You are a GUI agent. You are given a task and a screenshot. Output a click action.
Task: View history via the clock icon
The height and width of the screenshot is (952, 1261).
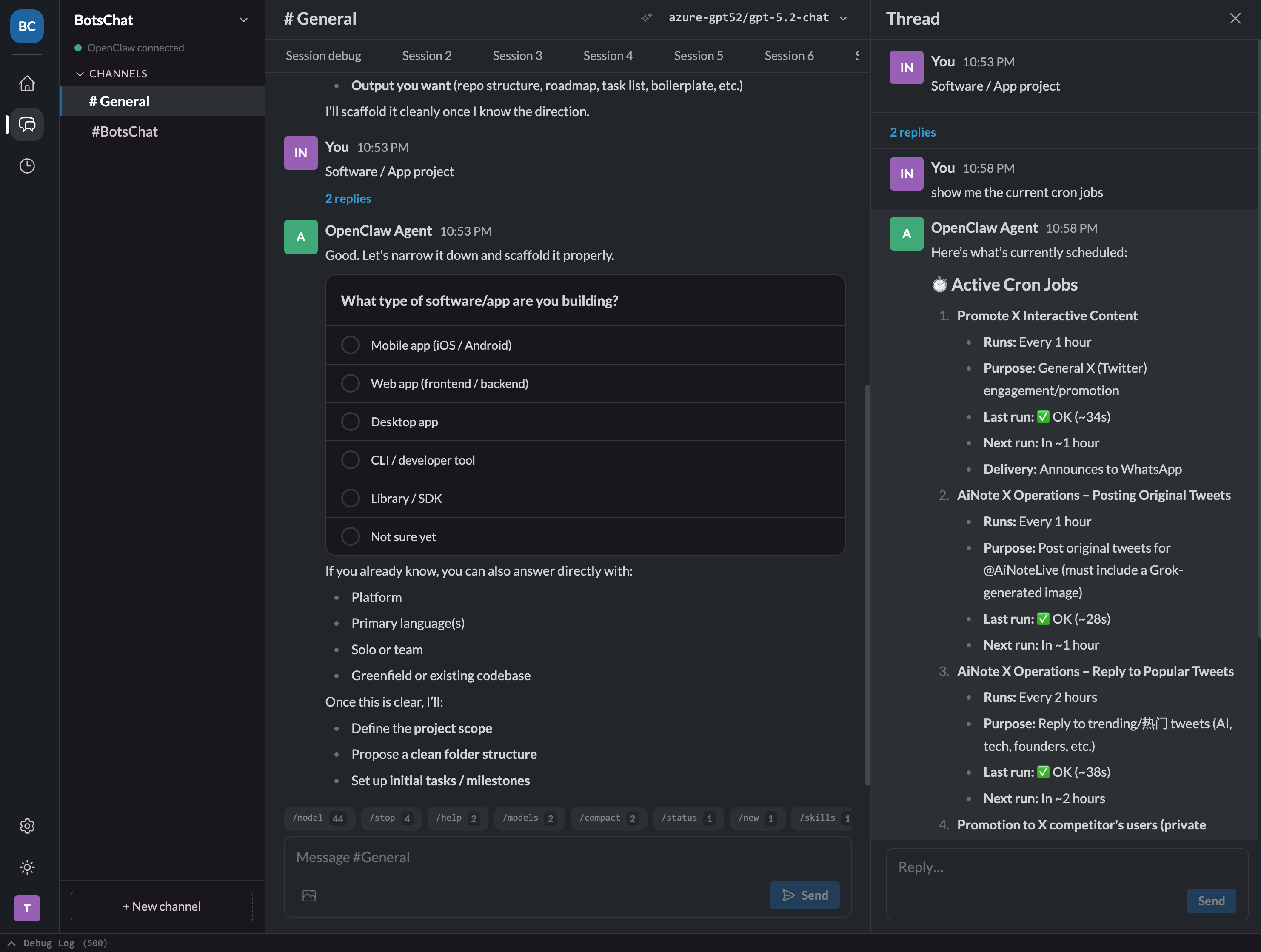[27, 166]
